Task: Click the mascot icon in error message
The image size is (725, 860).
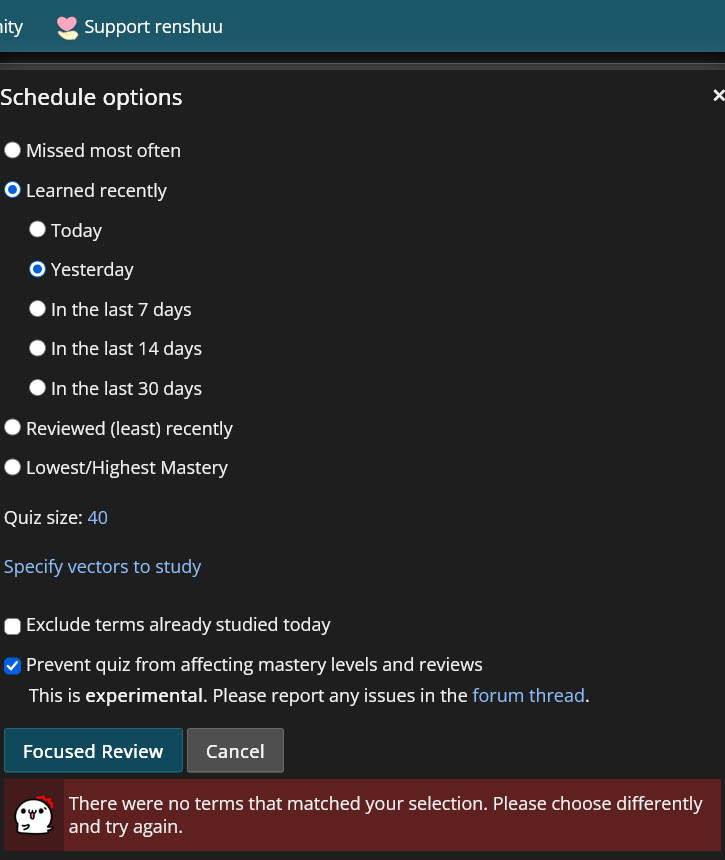Action: click(34, 816)
